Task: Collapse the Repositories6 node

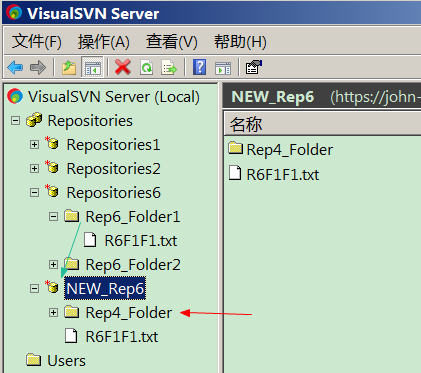Action: pyautogui.click(x=34, y=193)
